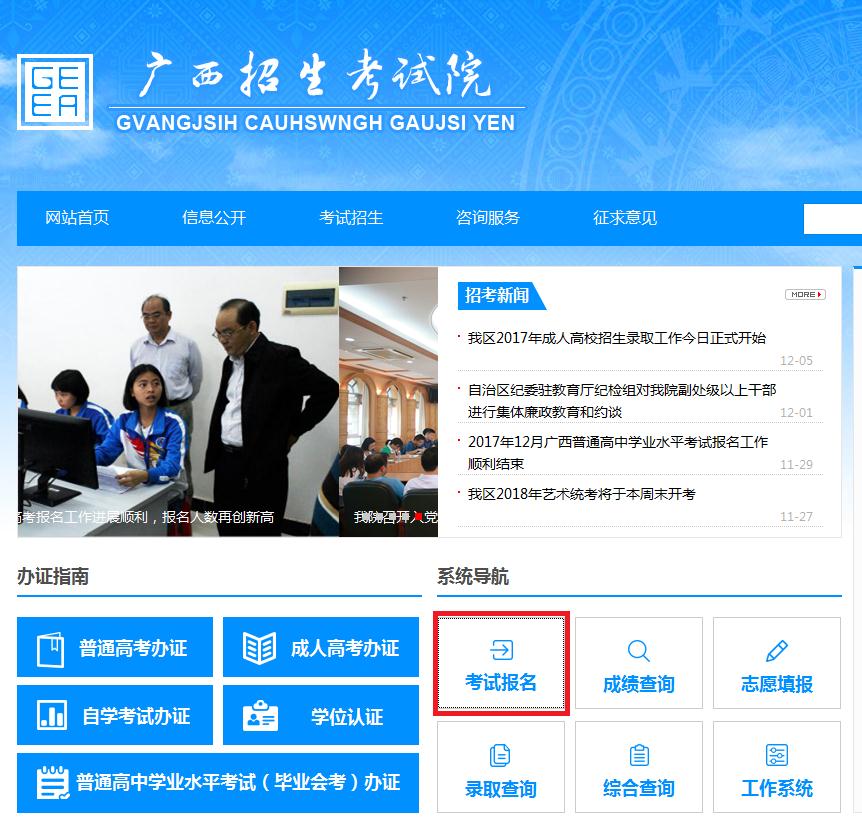Click the 办证指南 section heading
Image resolution: width=862 pixels, height=823 pixels.
(53, 577)
